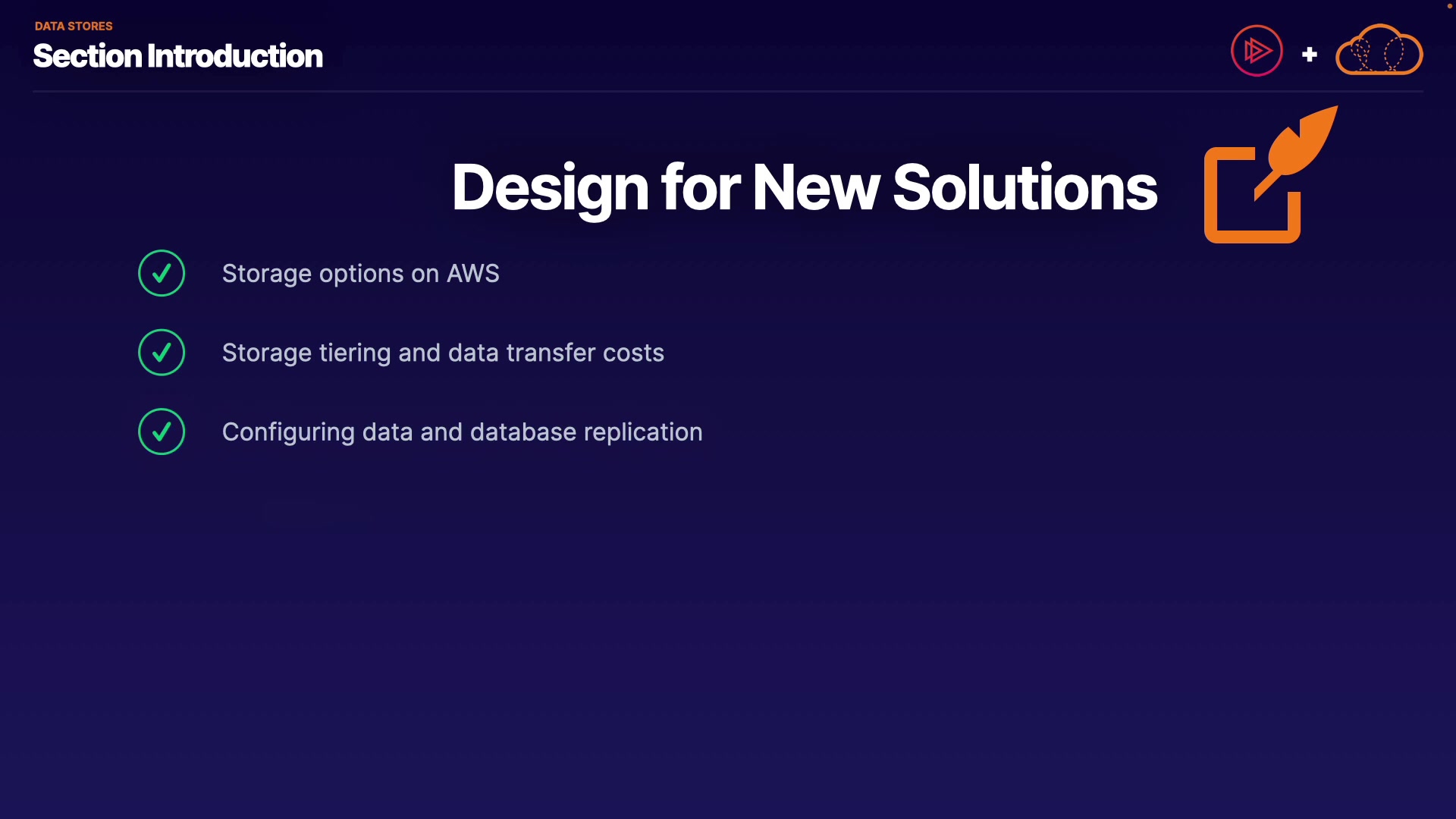Screen dimensions: 1456x819
Task: Select Configuring data and database replication text
Action: coord(462,432)
